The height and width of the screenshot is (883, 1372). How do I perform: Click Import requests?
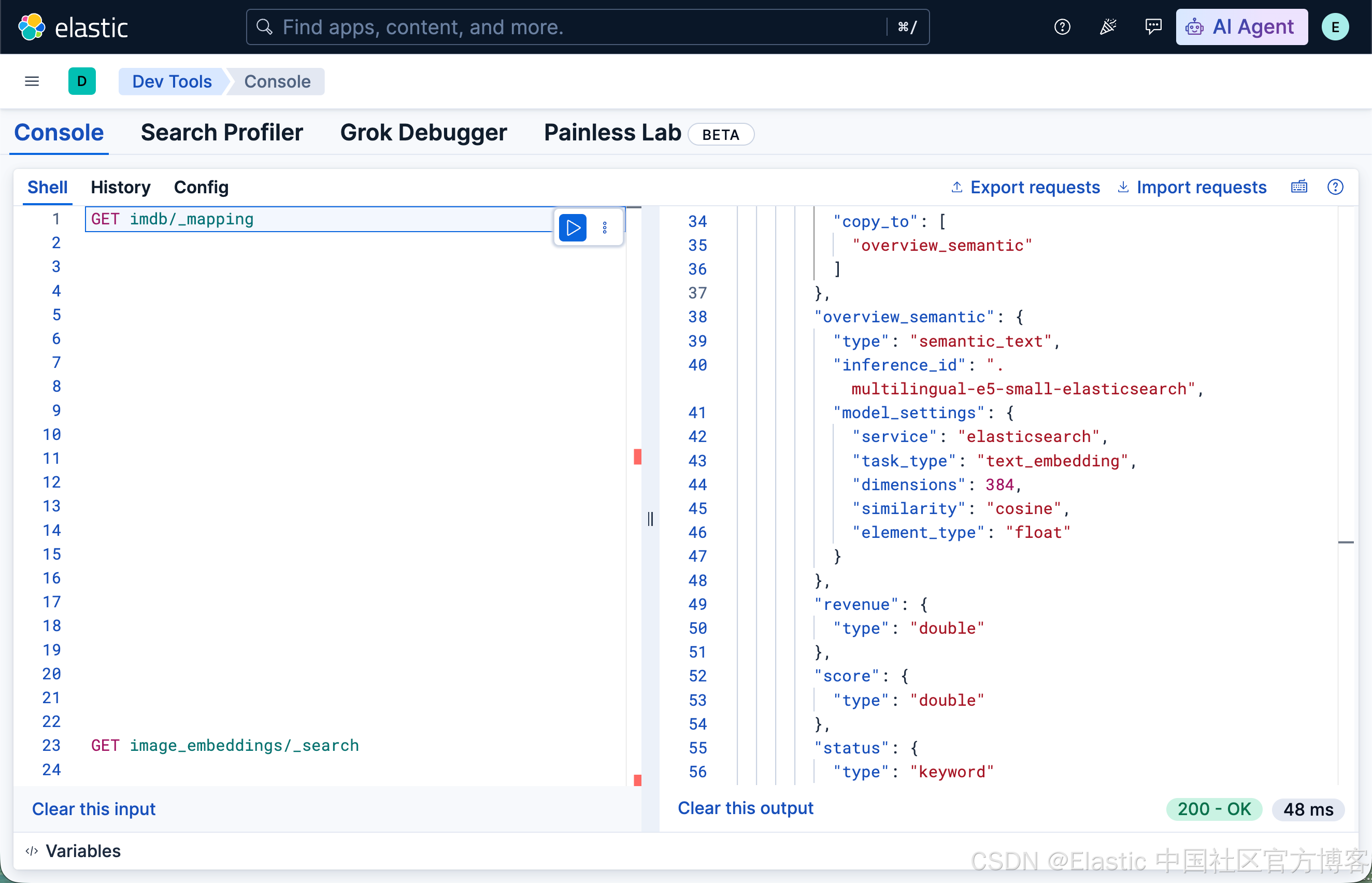(1201, 188)
